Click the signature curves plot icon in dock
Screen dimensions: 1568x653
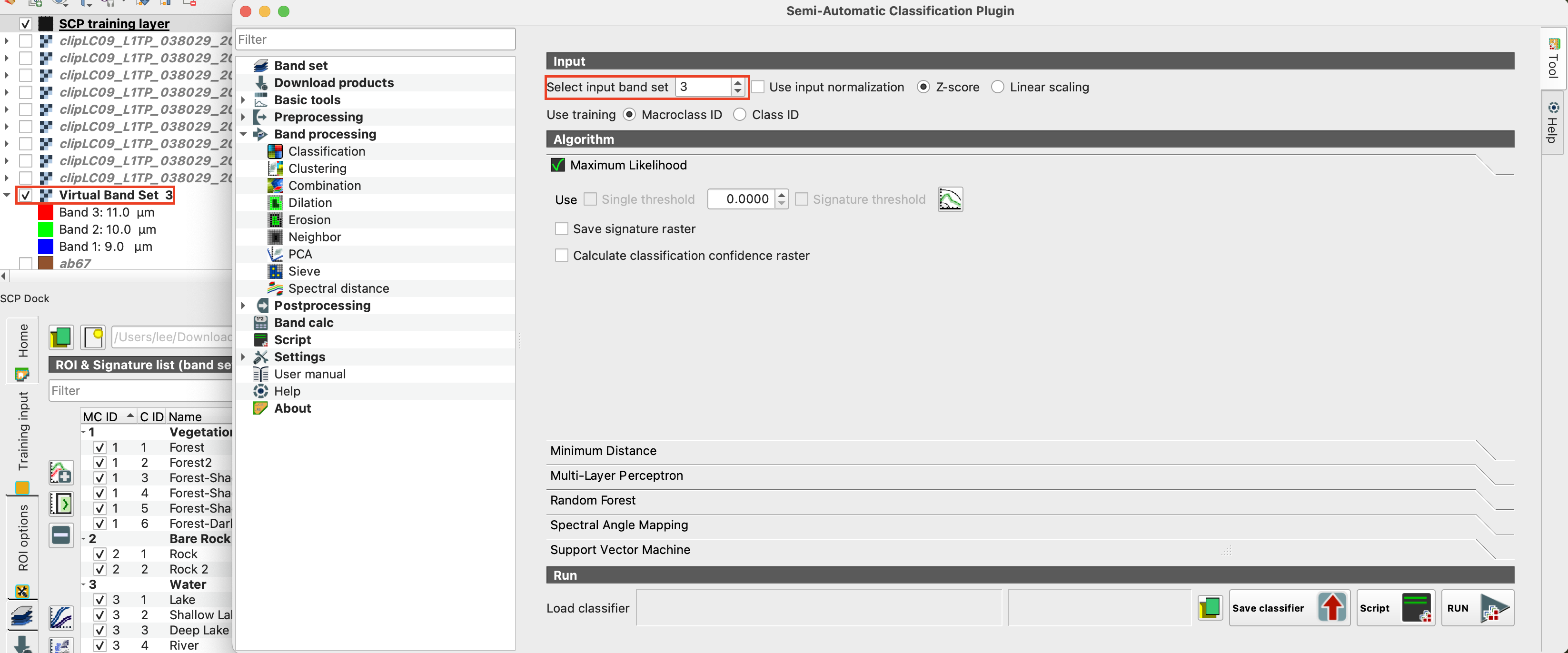(61, 618)
